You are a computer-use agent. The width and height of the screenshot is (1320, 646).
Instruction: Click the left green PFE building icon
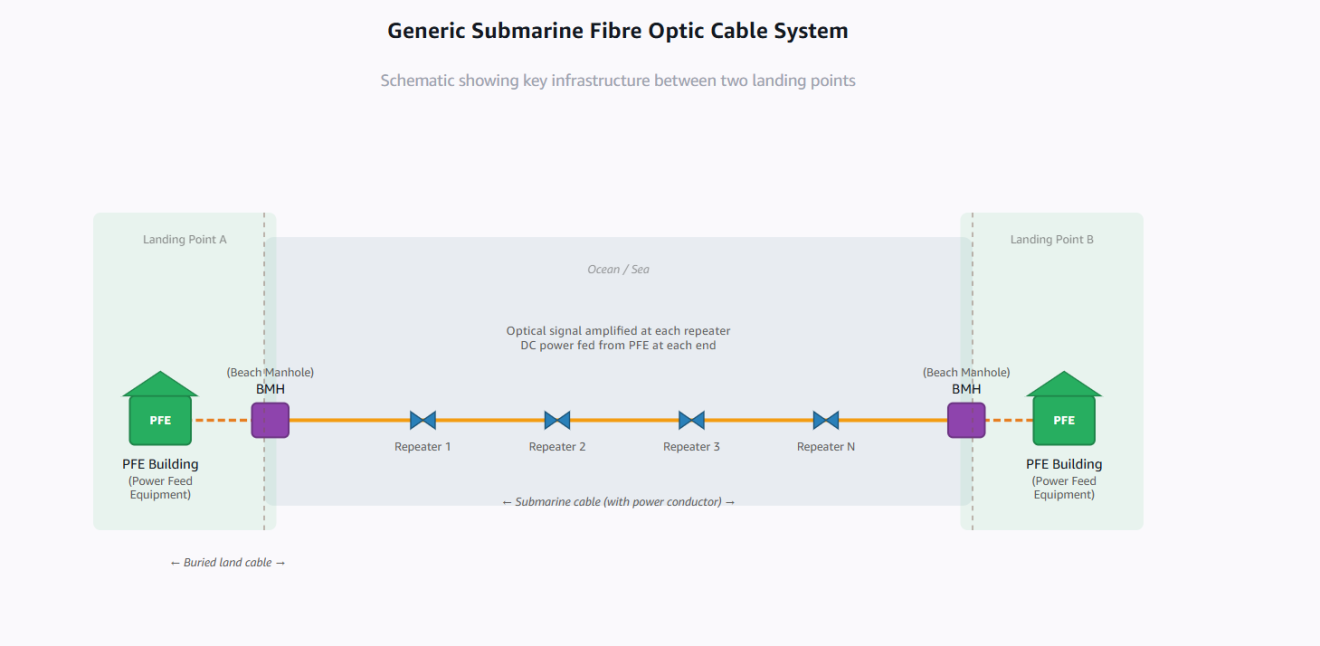pyautogui.click(x=160, y=409)
